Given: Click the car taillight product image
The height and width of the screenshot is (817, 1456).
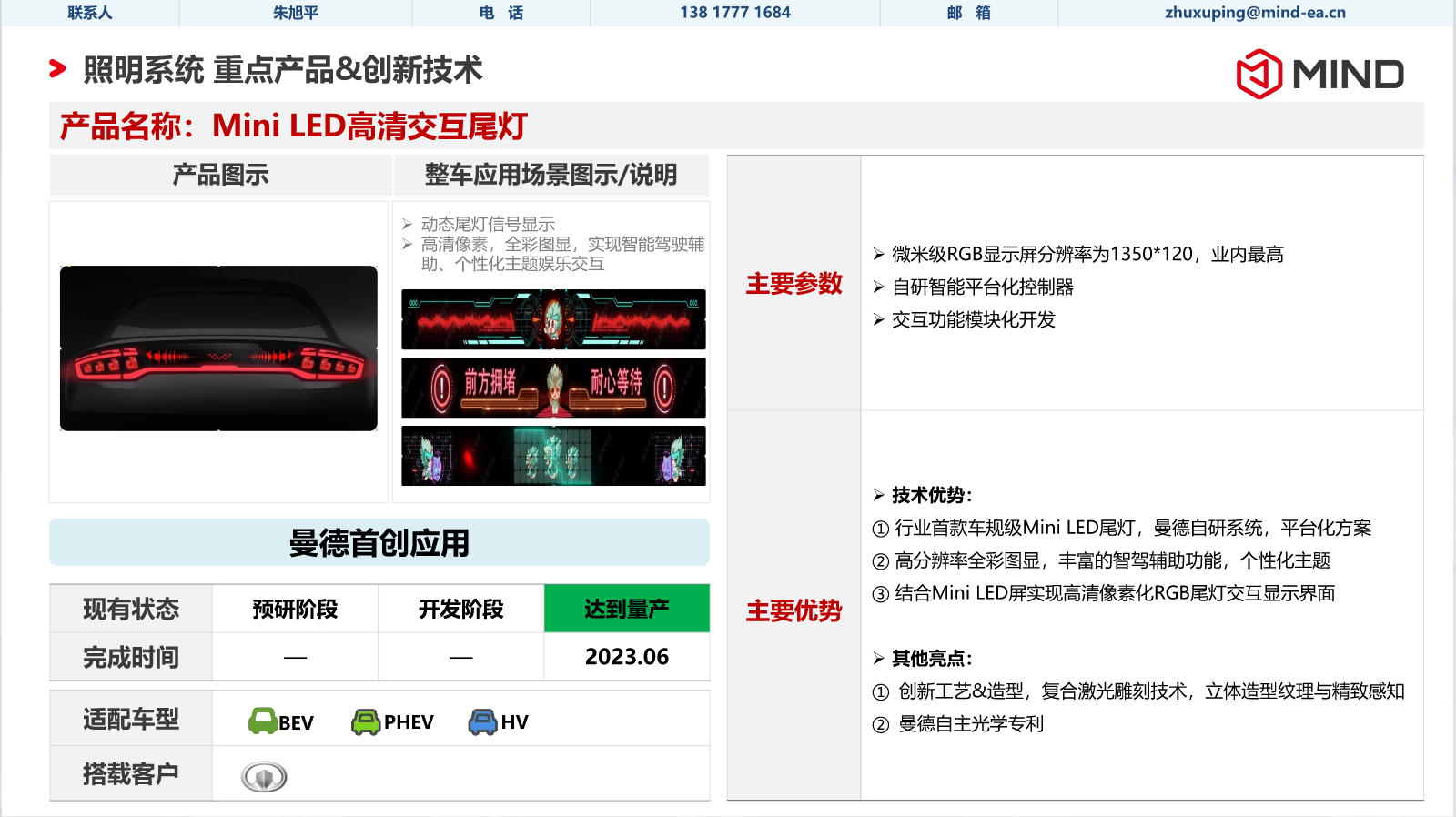Looking at the screenshot, I should pyautogui.click(x=218, y=348).
